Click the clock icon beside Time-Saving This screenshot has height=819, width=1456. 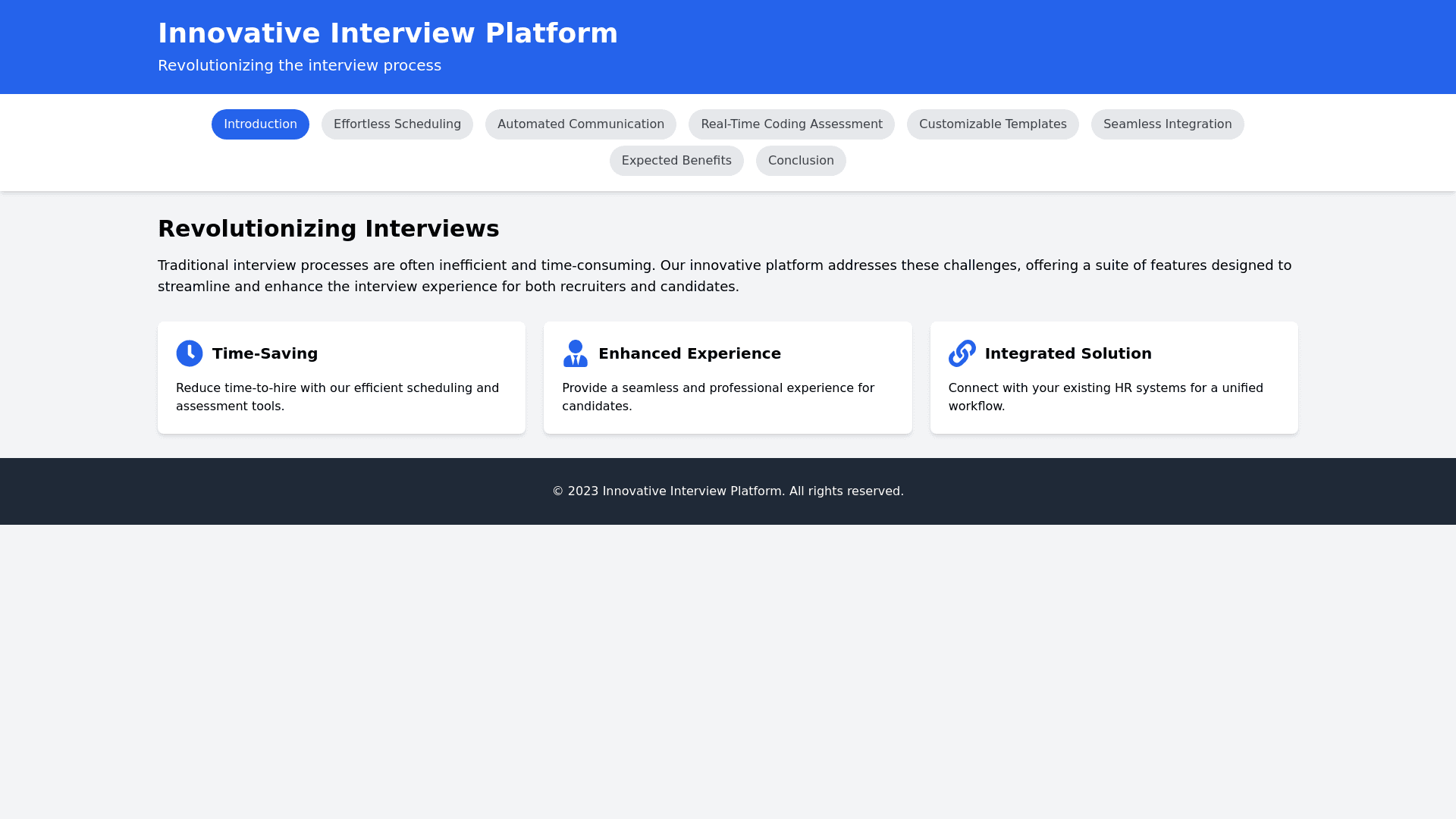(x=190, y=353)
